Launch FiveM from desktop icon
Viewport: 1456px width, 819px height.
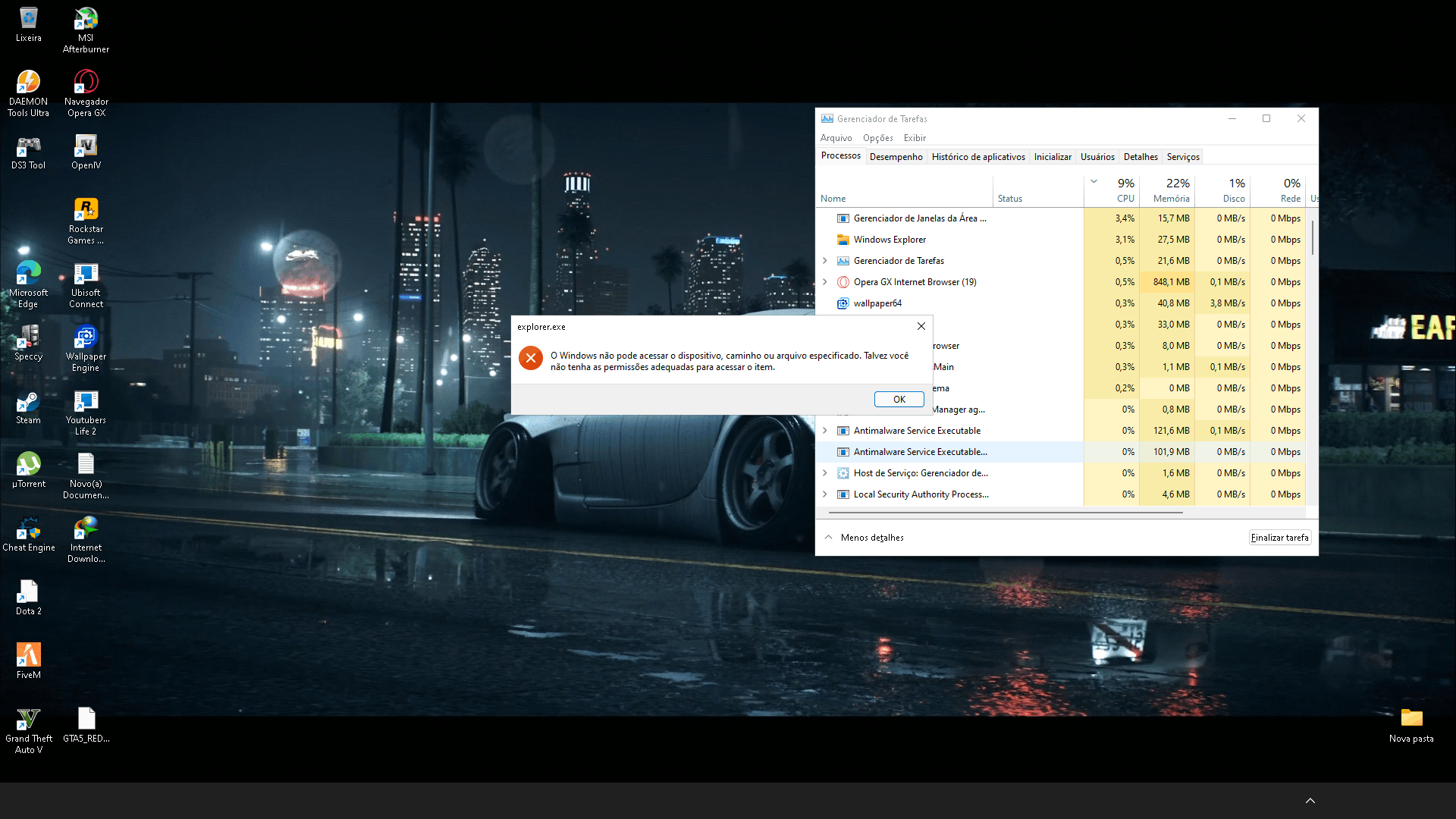(x=29, y=656)
